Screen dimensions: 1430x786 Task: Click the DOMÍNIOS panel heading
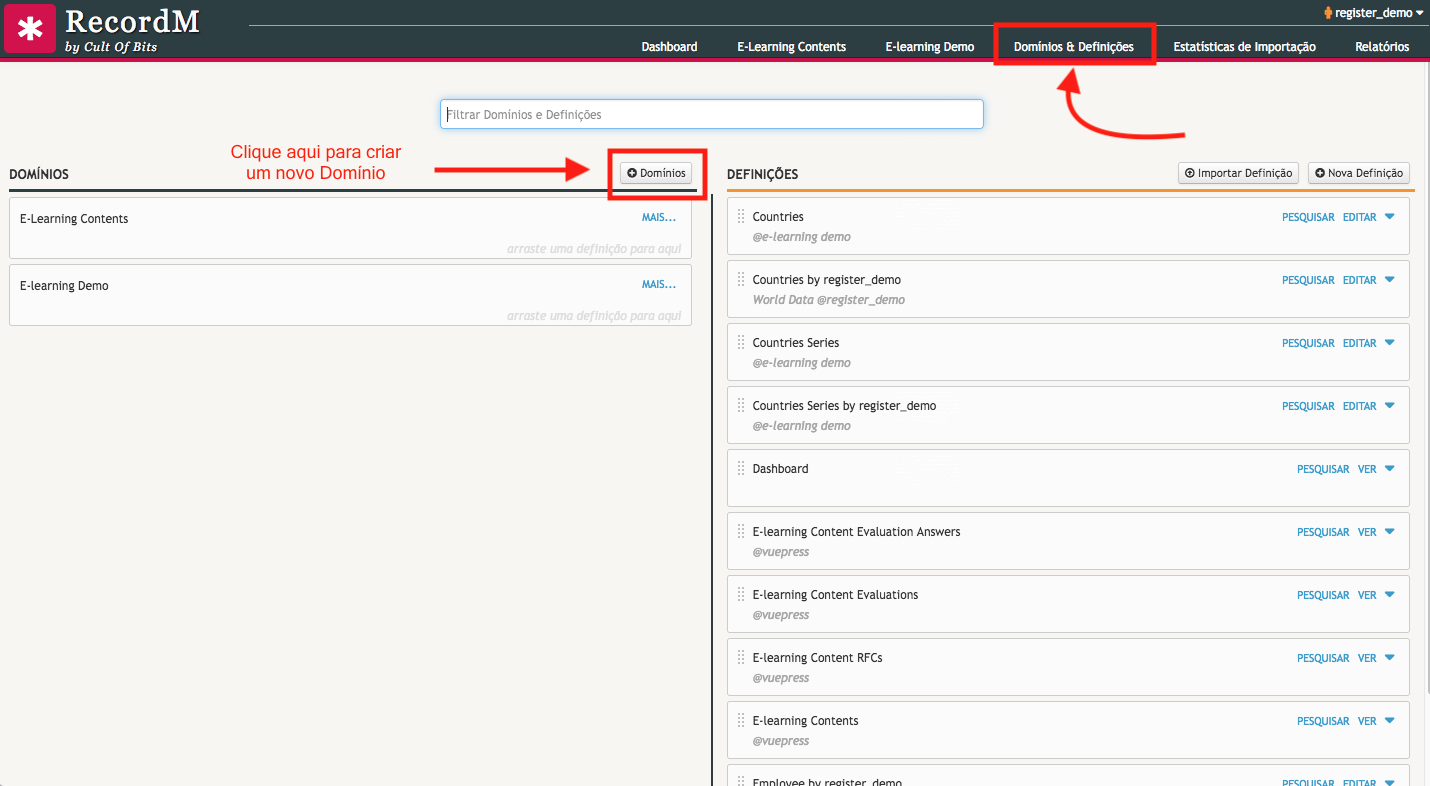(x=39, y=174)
